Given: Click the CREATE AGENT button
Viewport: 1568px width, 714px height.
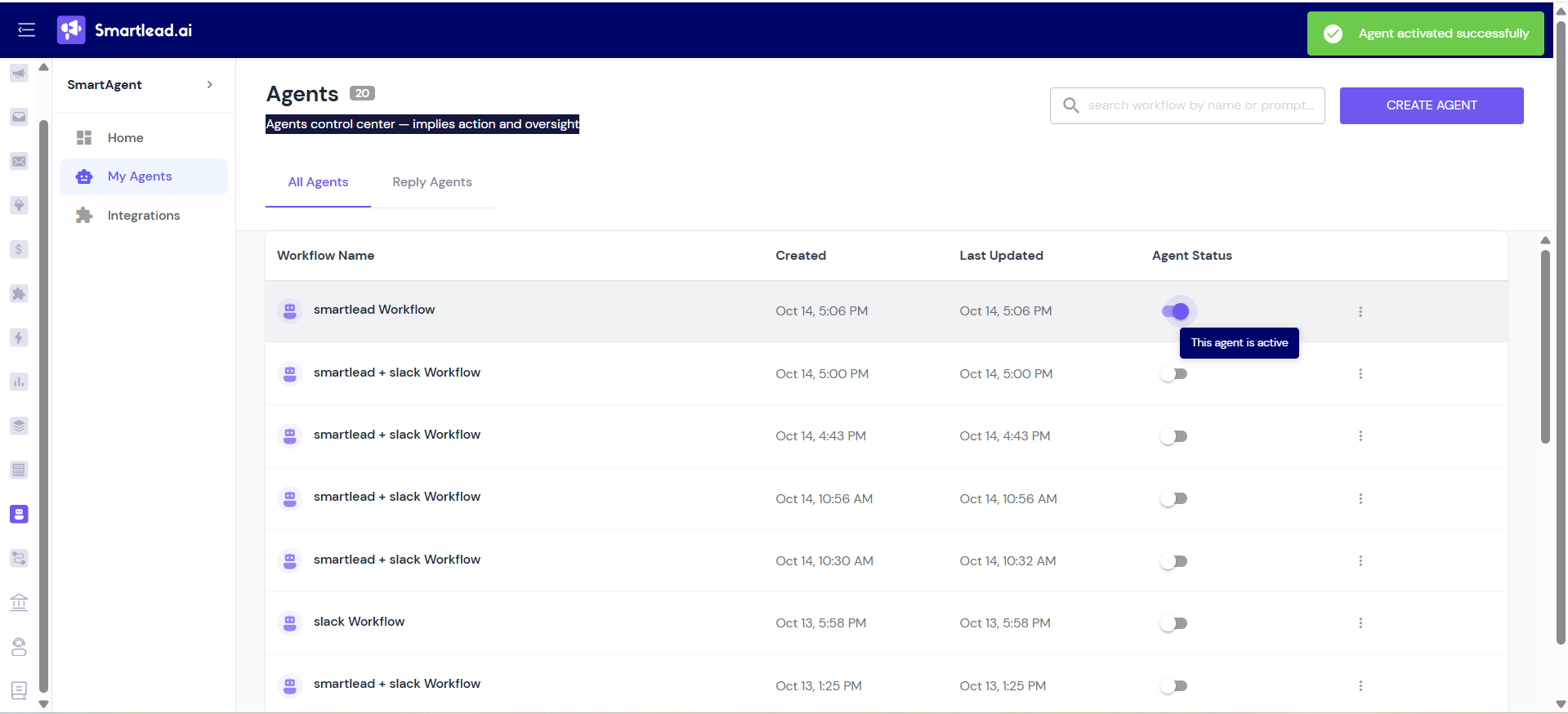Looking at the screenshot, I should (1432, 105).
